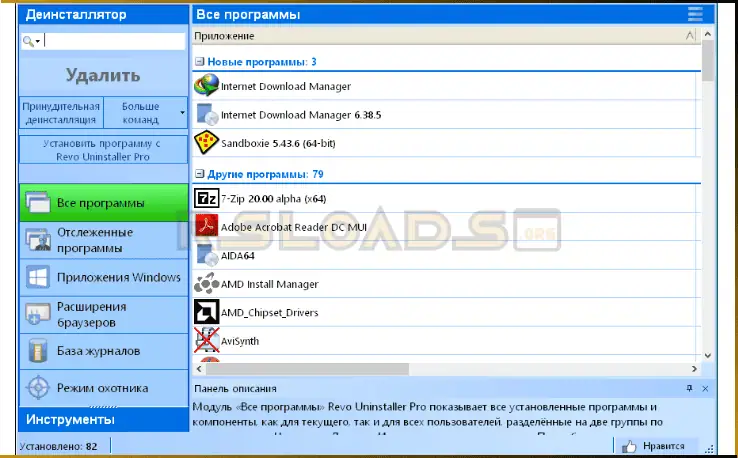
Task: Click the AIDA64 installer icon
Action: (207, 255)
